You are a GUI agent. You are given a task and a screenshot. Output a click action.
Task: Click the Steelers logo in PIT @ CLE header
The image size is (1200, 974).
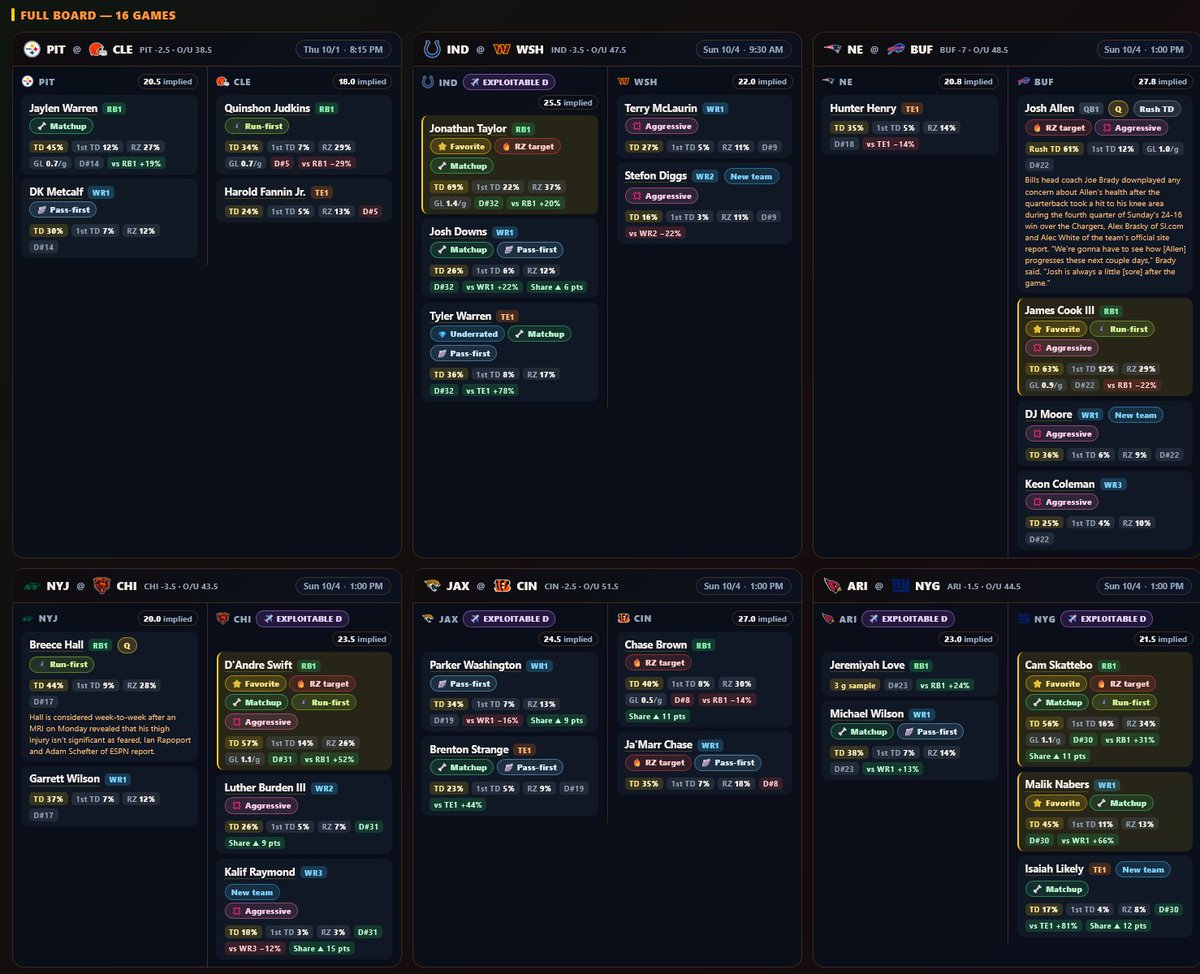[x=32, y=49]
